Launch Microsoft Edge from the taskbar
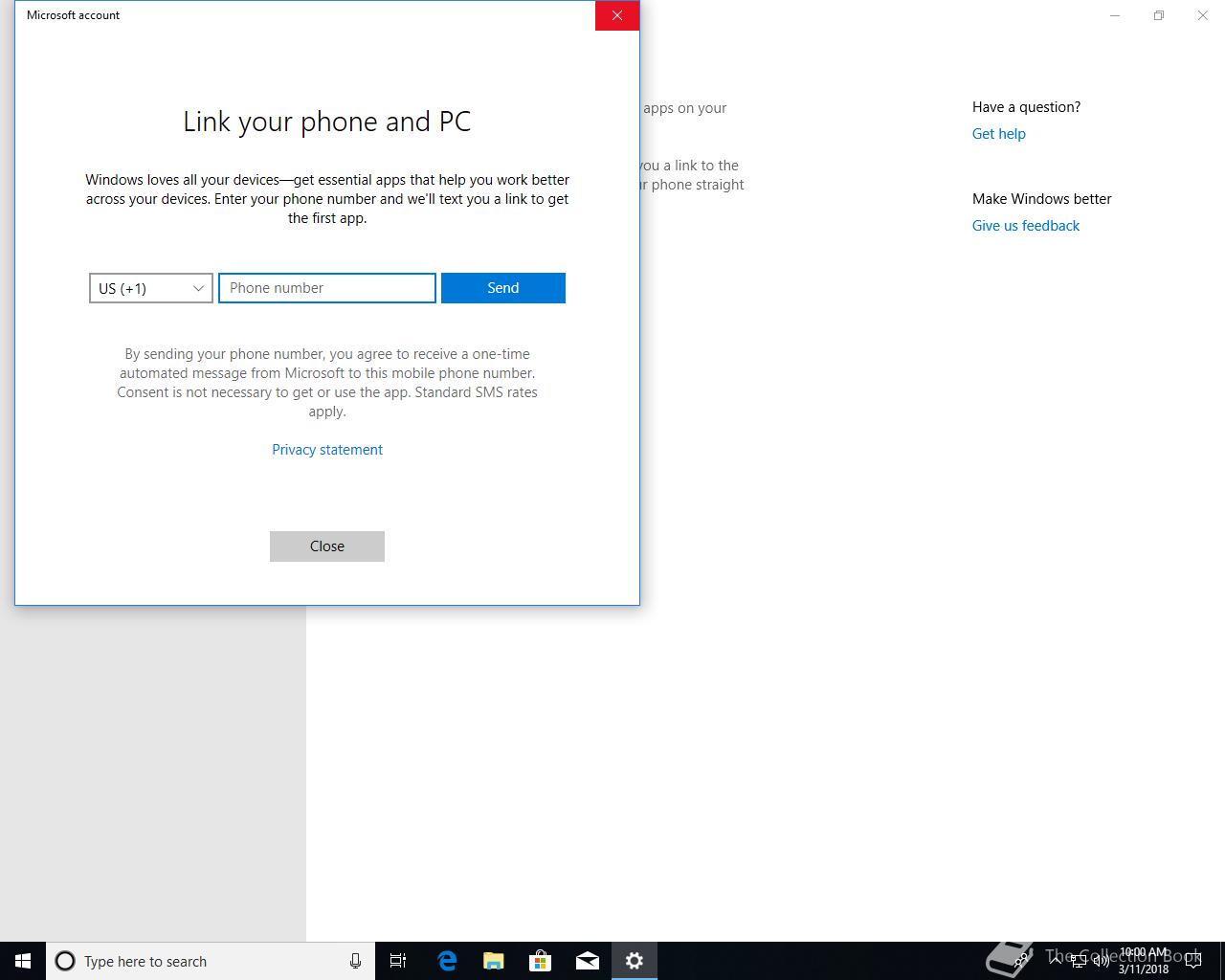The height and width of the screenshot is (980, 1225). [447, 961]
